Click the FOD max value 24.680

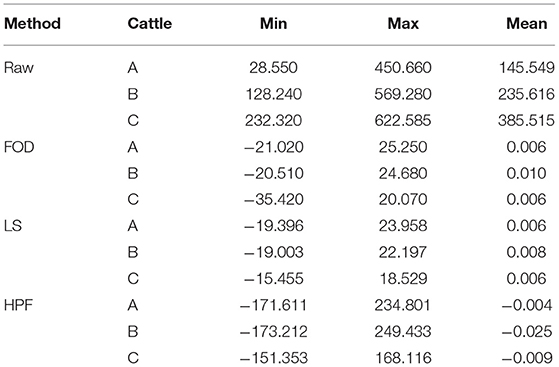(x=403, y=173)
